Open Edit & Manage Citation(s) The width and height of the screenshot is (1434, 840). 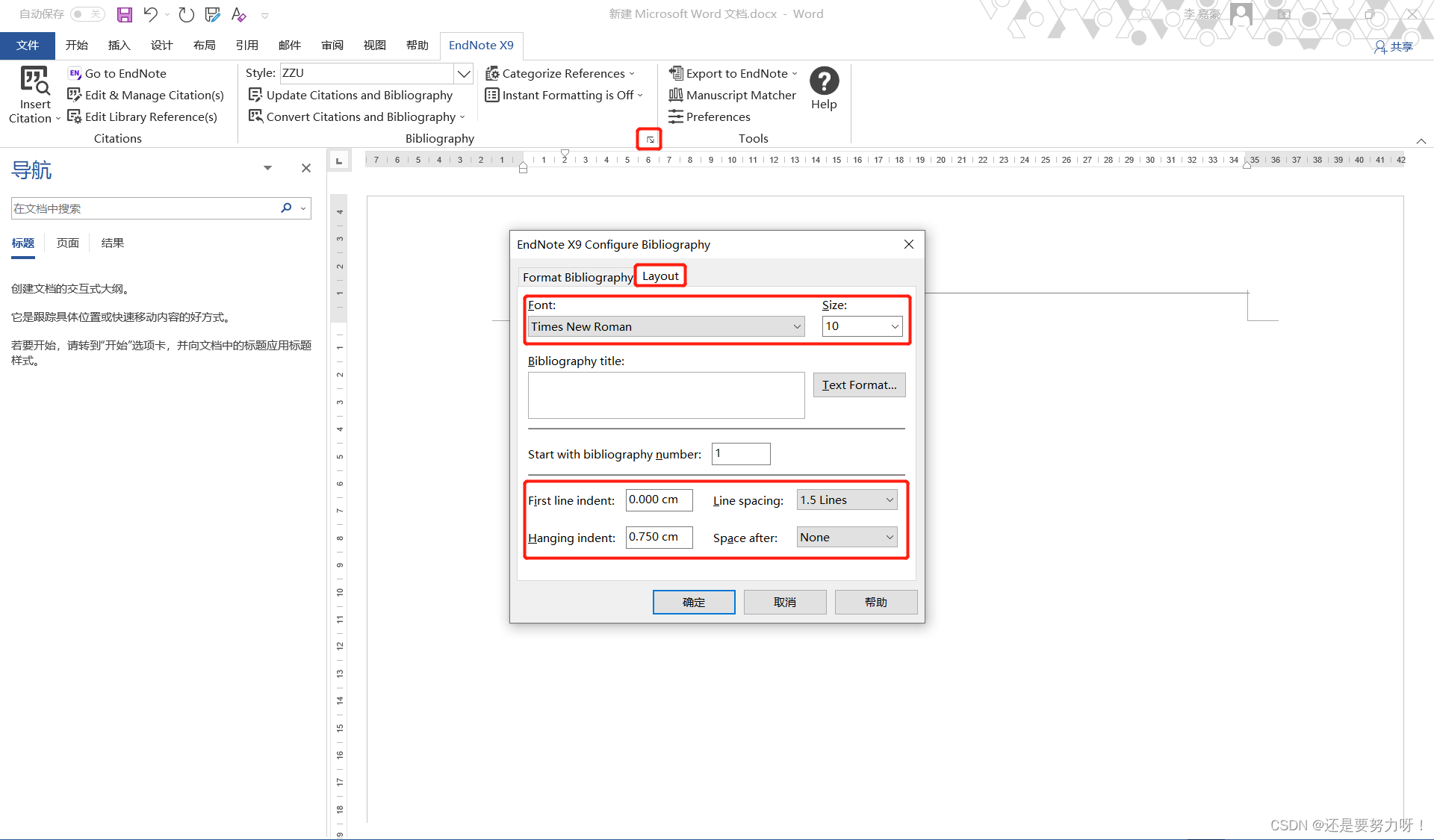(153, 95)
